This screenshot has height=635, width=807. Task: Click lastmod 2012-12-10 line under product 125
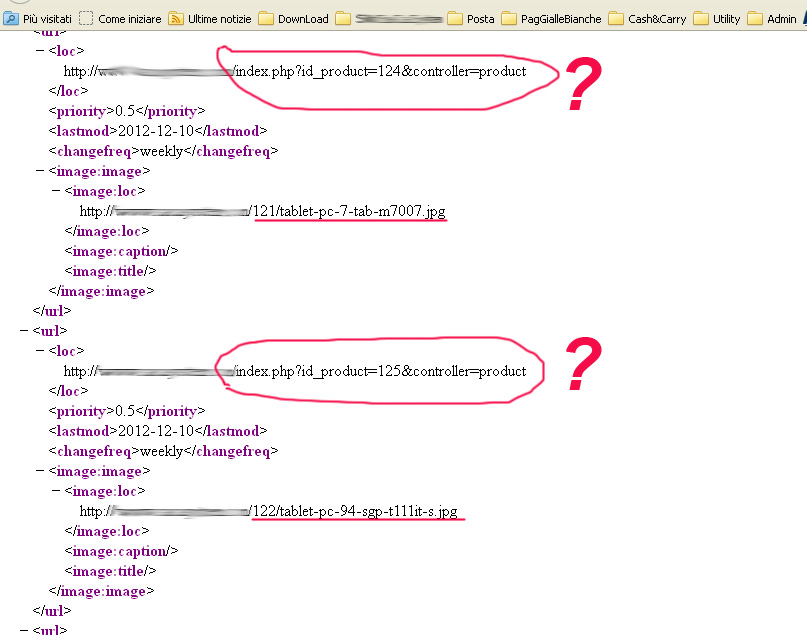(x=158, y=431)
